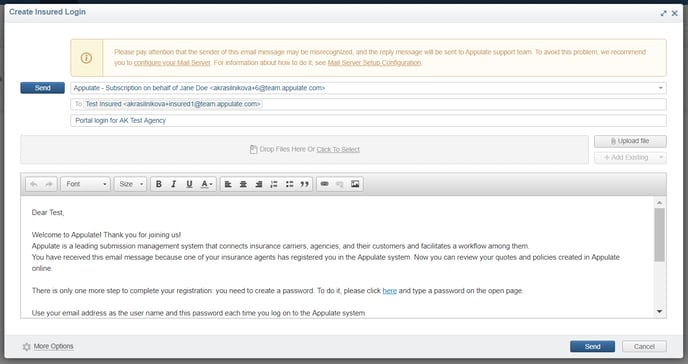Expand the Add Existing dropdown arrow
The image size is (688, 364).
(x=661, y=157)
